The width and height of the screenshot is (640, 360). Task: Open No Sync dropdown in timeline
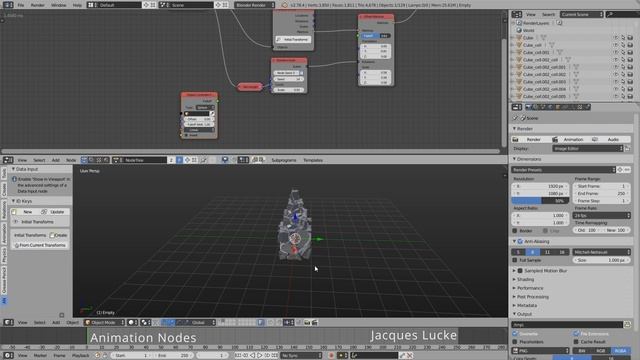point(301,356)
